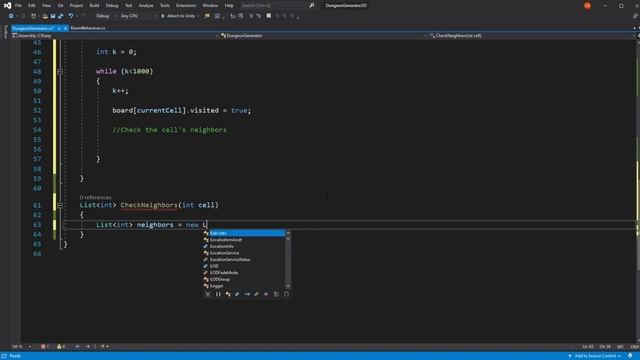This screenshot has height=360, width=640.
Task: Click the Attach to Unity button
Action: coord(178,16)
